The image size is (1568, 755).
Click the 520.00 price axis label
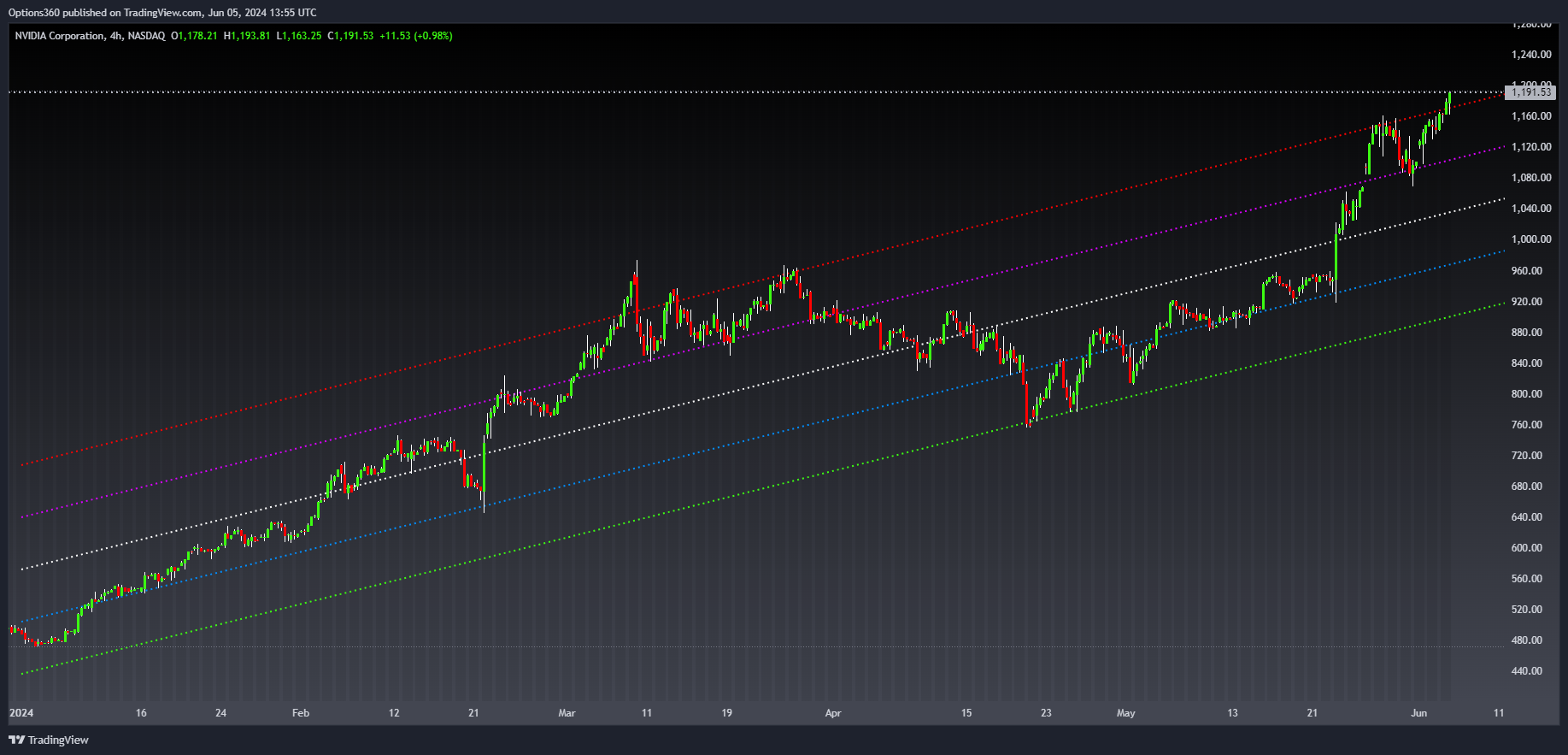click(x=1527, y=610)
